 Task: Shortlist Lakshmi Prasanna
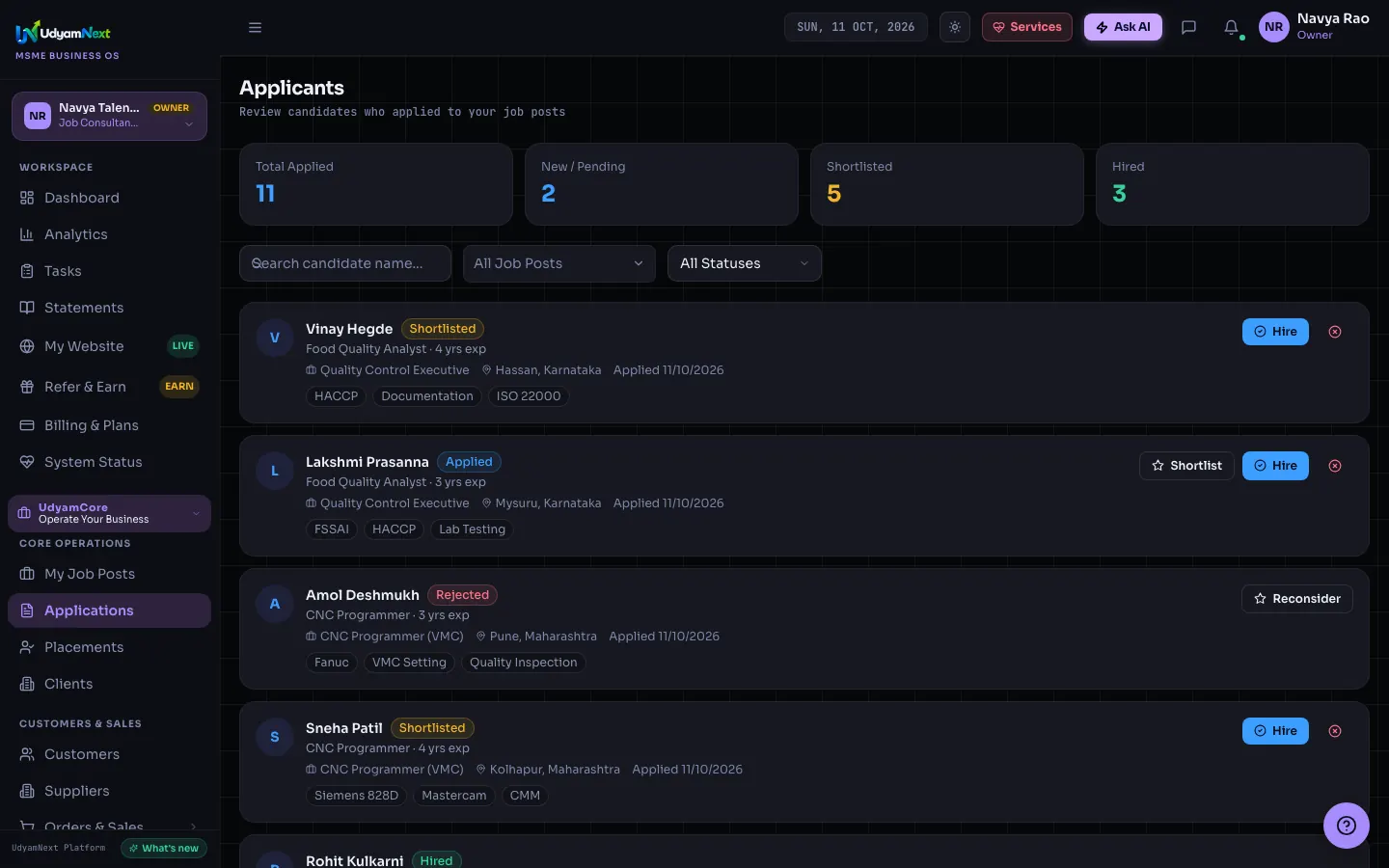(1186, 466)
